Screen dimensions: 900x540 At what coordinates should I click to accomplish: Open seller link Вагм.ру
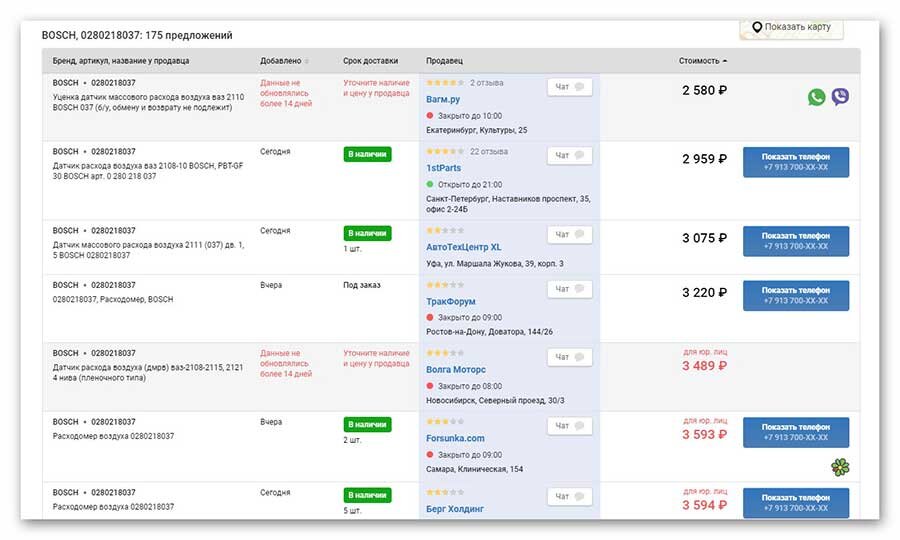click(x=443, y=99)
